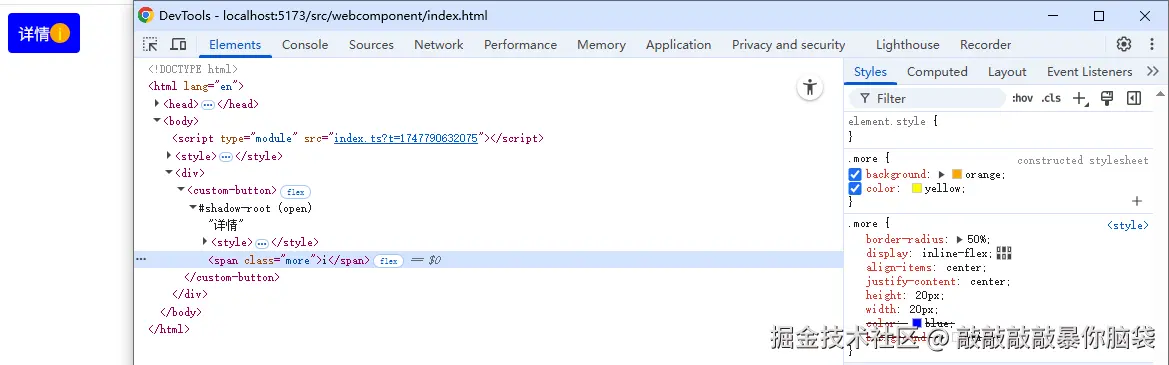Image resolution: width=1169 pixels, height=365 pixels.
Task: Click the constructed stylesheet label
Action: click(x=1083, y=160)
